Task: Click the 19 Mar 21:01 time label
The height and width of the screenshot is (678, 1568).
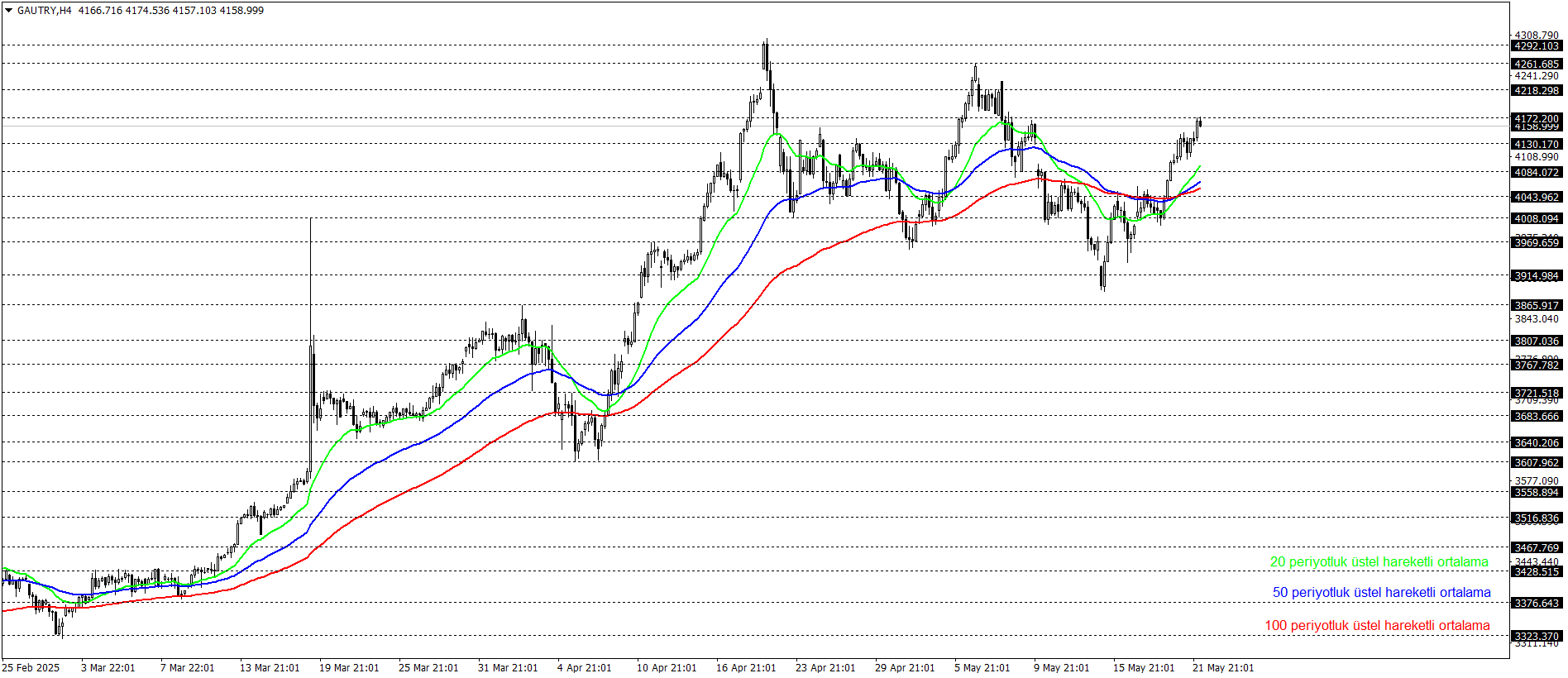Action: pos(349,668)
